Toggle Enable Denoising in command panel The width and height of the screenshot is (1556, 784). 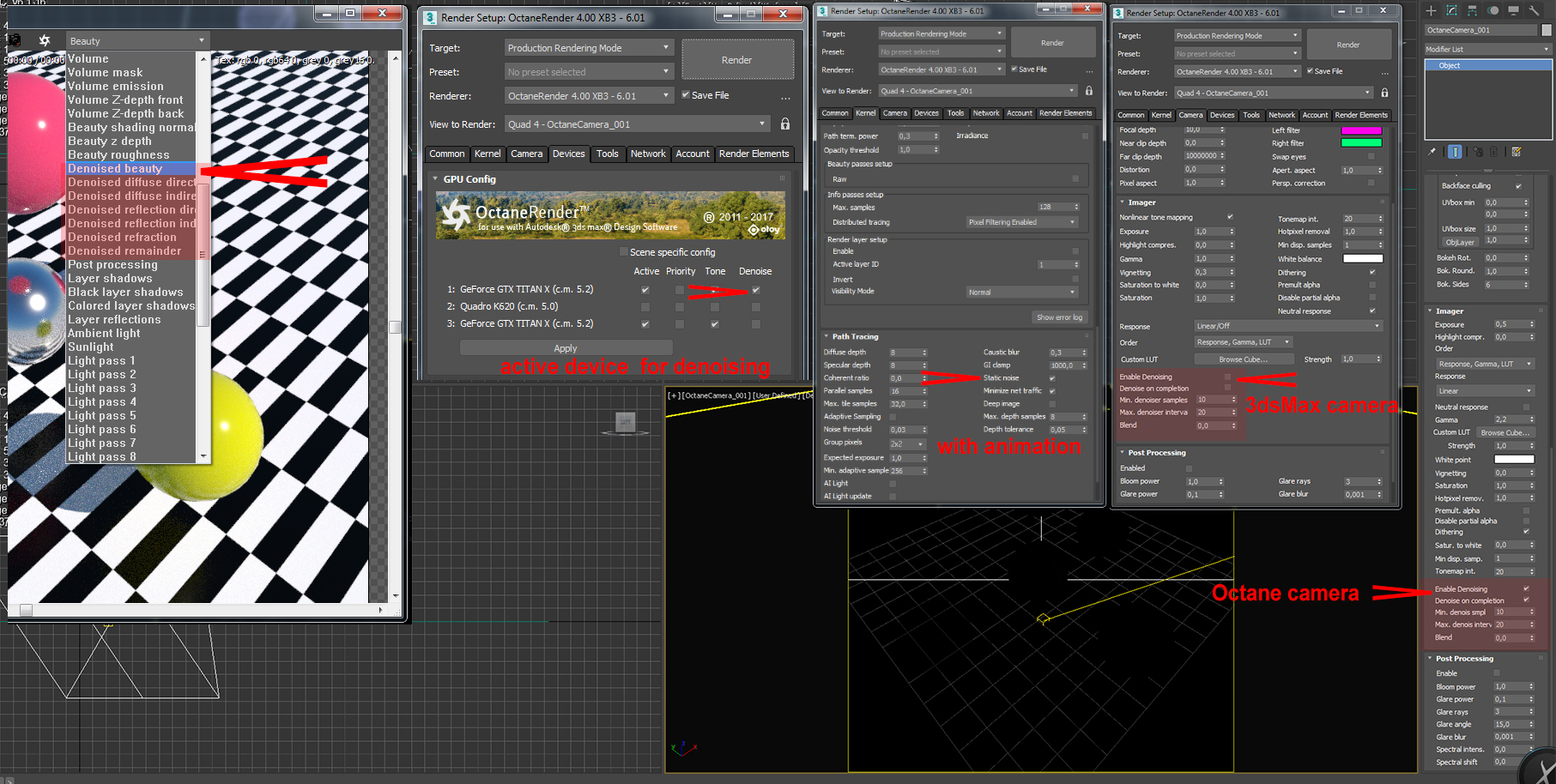(1526, 588)
